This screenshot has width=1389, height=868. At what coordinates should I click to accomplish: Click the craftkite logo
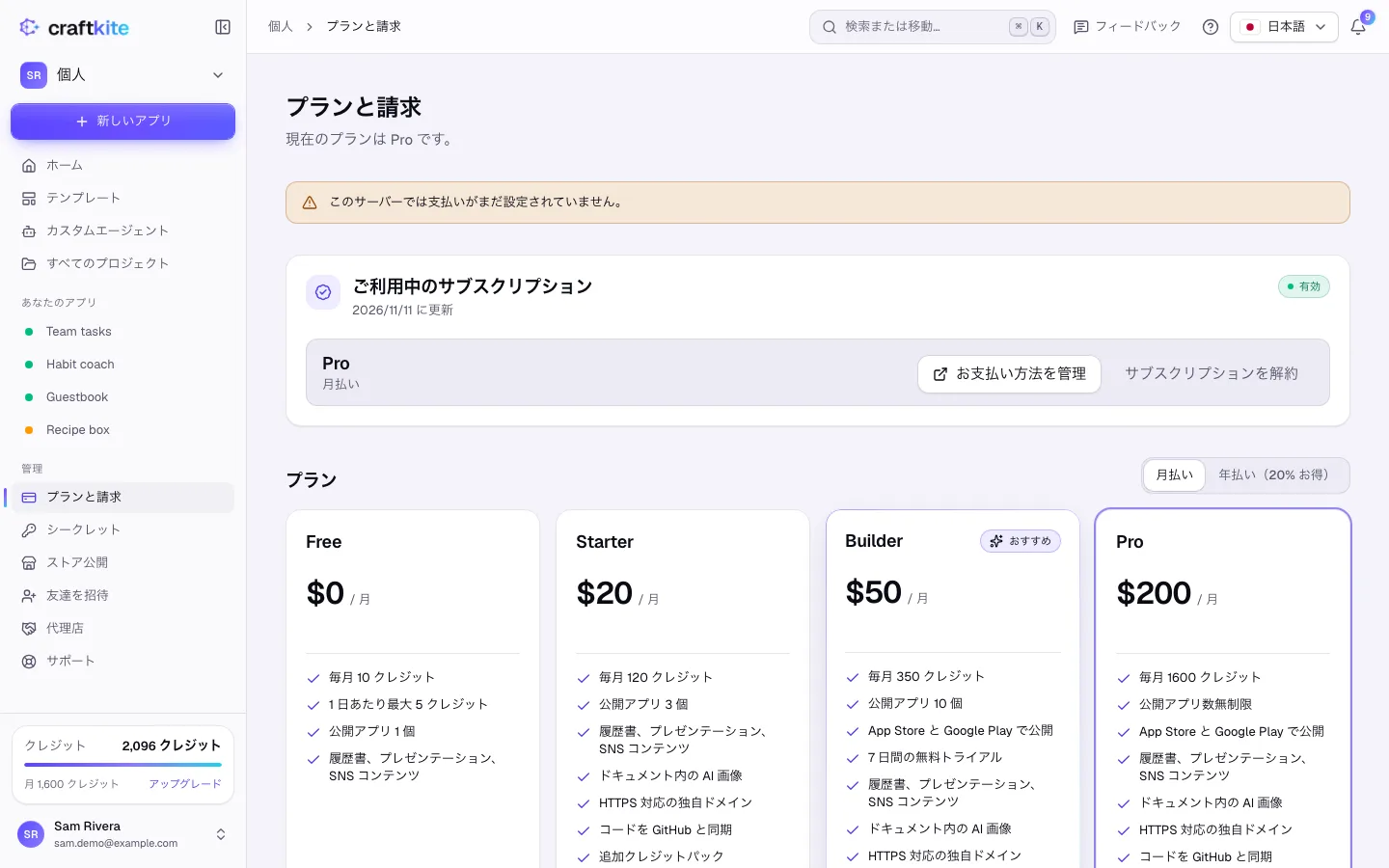[x=74, y=28]
